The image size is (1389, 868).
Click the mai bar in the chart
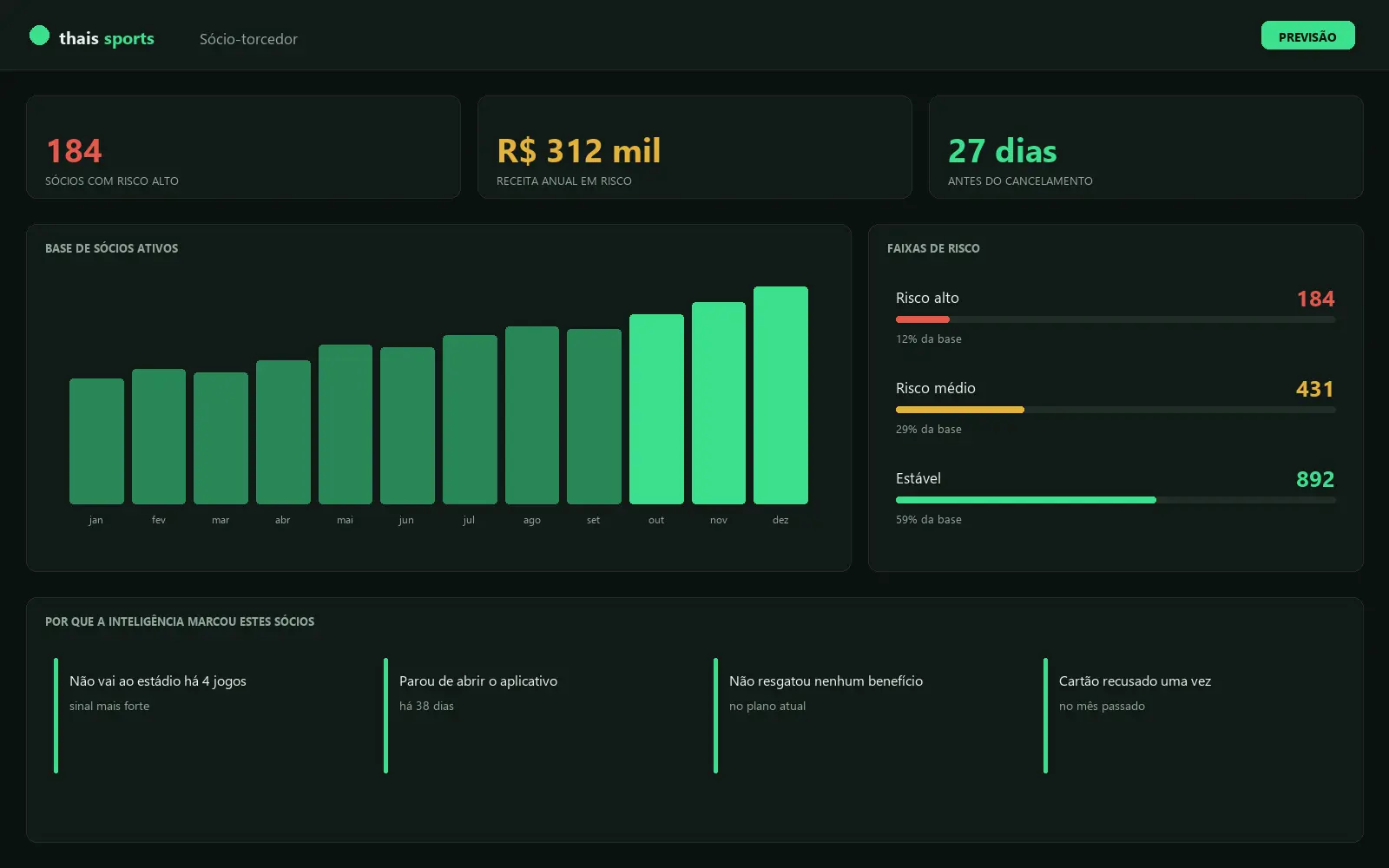(x=346, y=424)
